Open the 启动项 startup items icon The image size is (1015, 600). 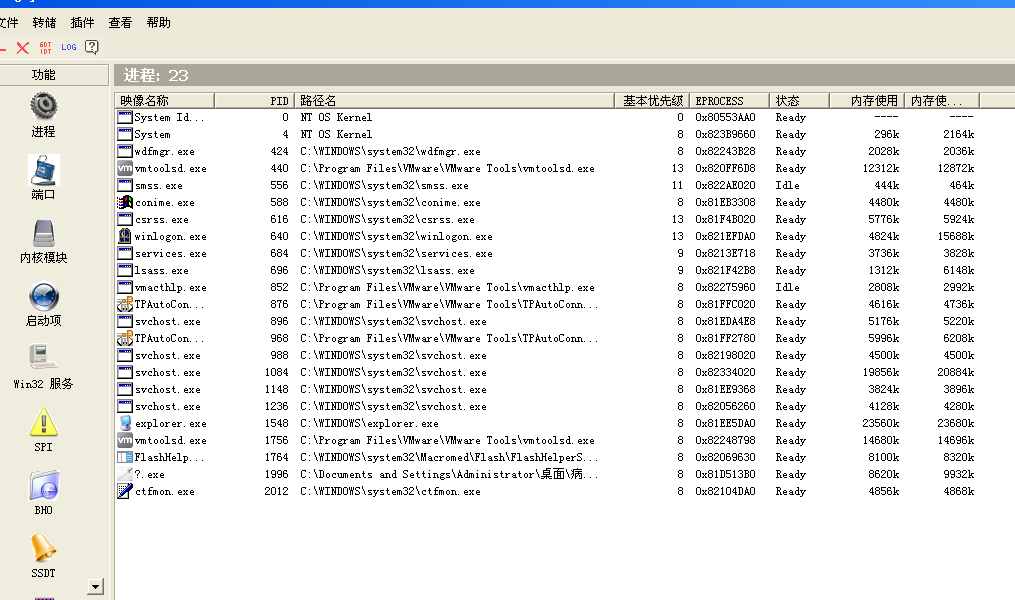click(x=43, y=297)
